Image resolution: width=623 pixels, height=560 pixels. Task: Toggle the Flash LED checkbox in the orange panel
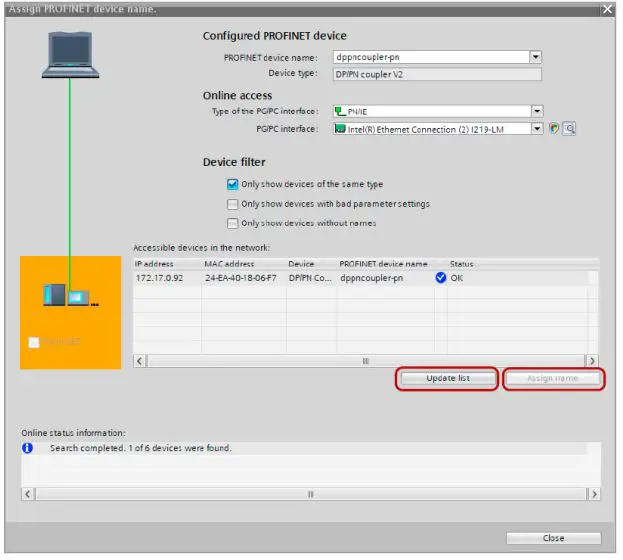[34, 342]
